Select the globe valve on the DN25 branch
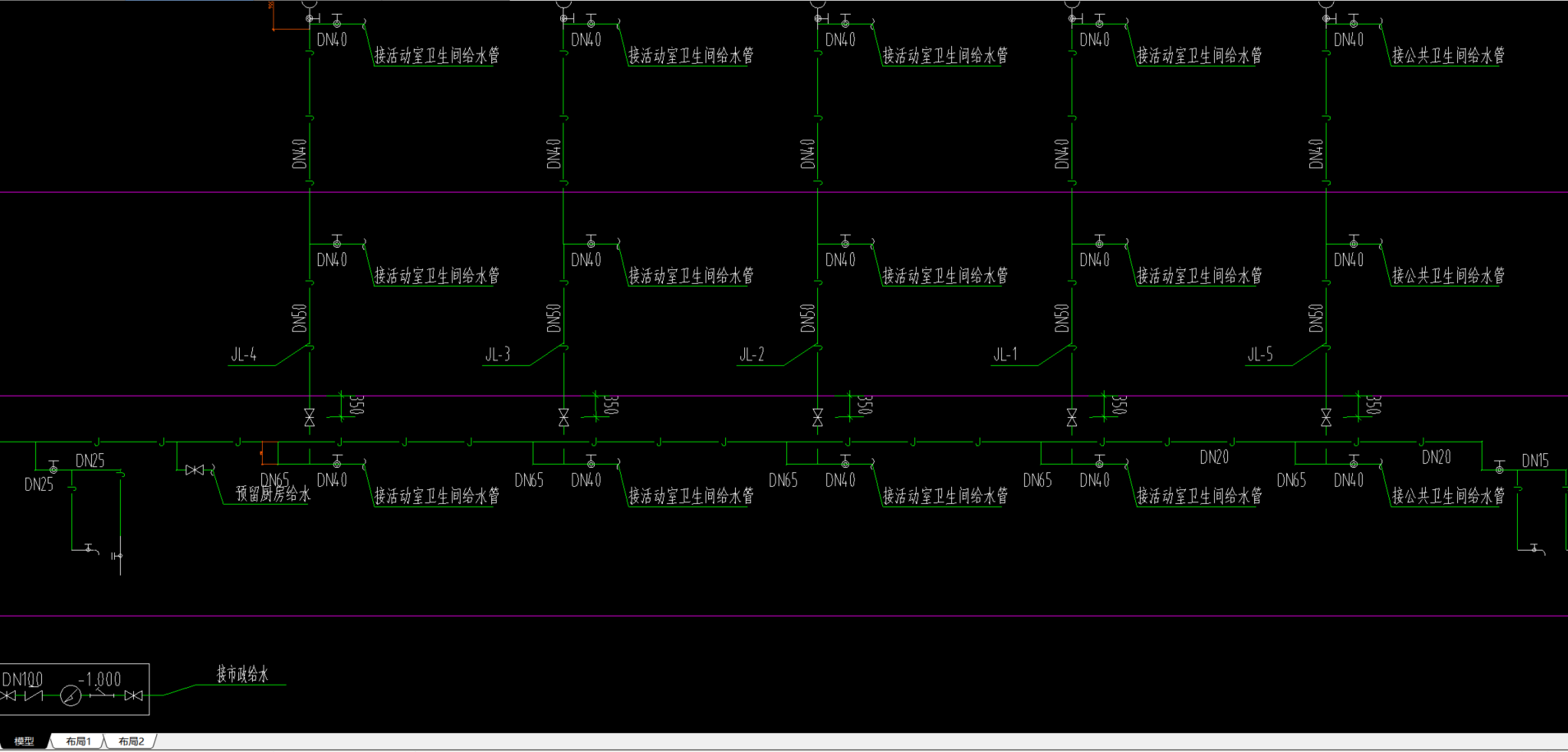Screen dimensions: 1568x752 53,467
